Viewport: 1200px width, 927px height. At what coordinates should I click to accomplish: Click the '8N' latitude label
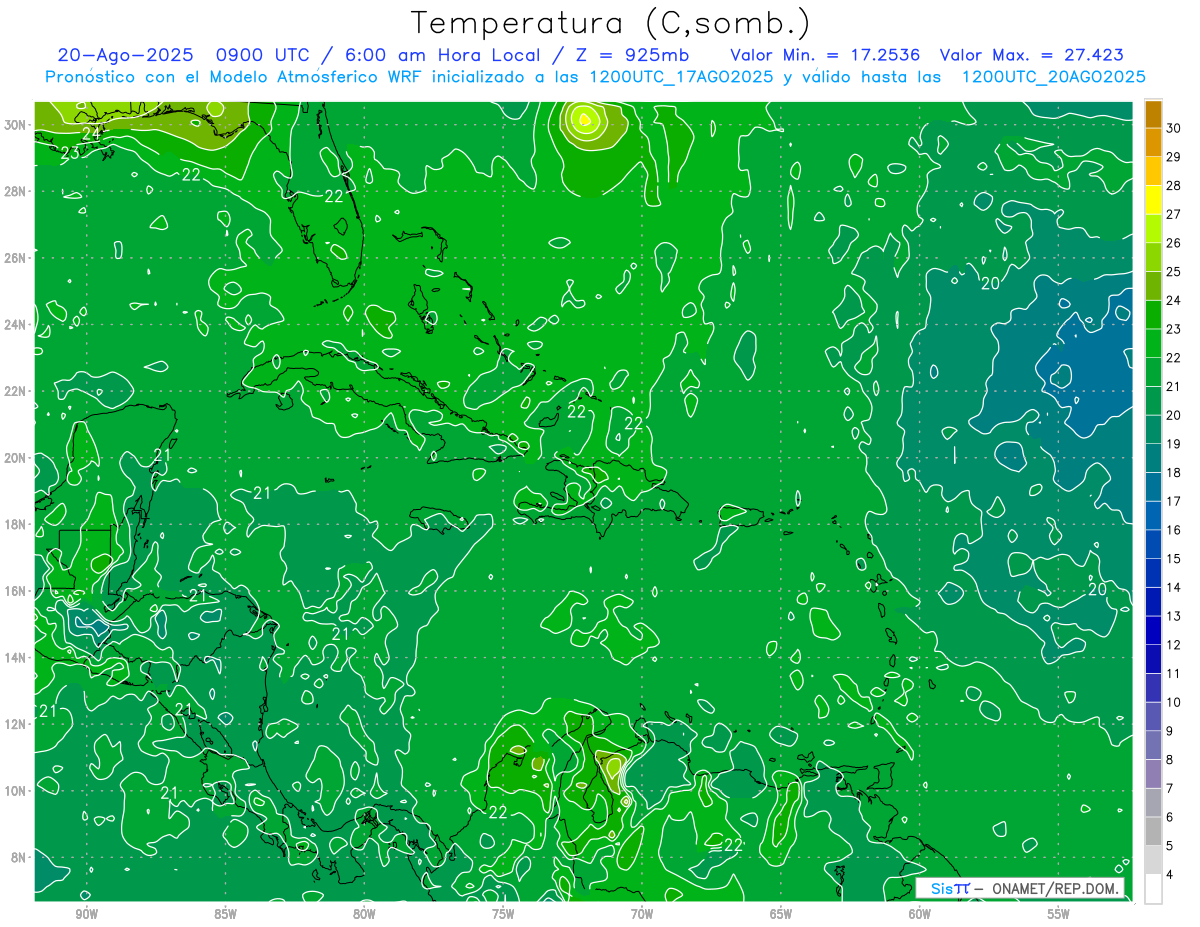(19, 857)
